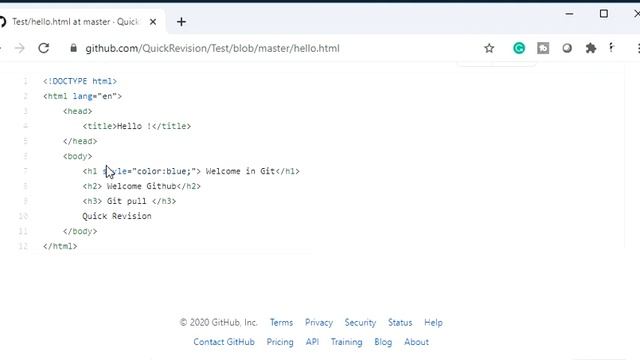This screenshot has width=640, height=360.
Task: Click the opening <head> tag line
Action: pos(78,111)
